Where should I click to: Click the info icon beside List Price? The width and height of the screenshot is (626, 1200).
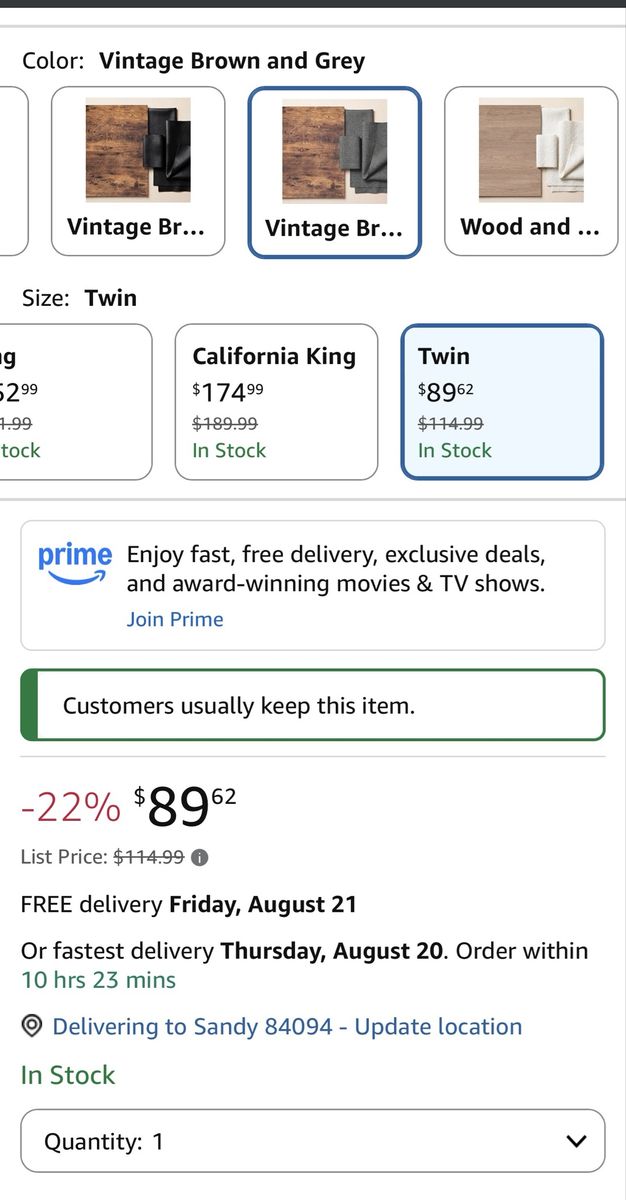click(200, 858)
